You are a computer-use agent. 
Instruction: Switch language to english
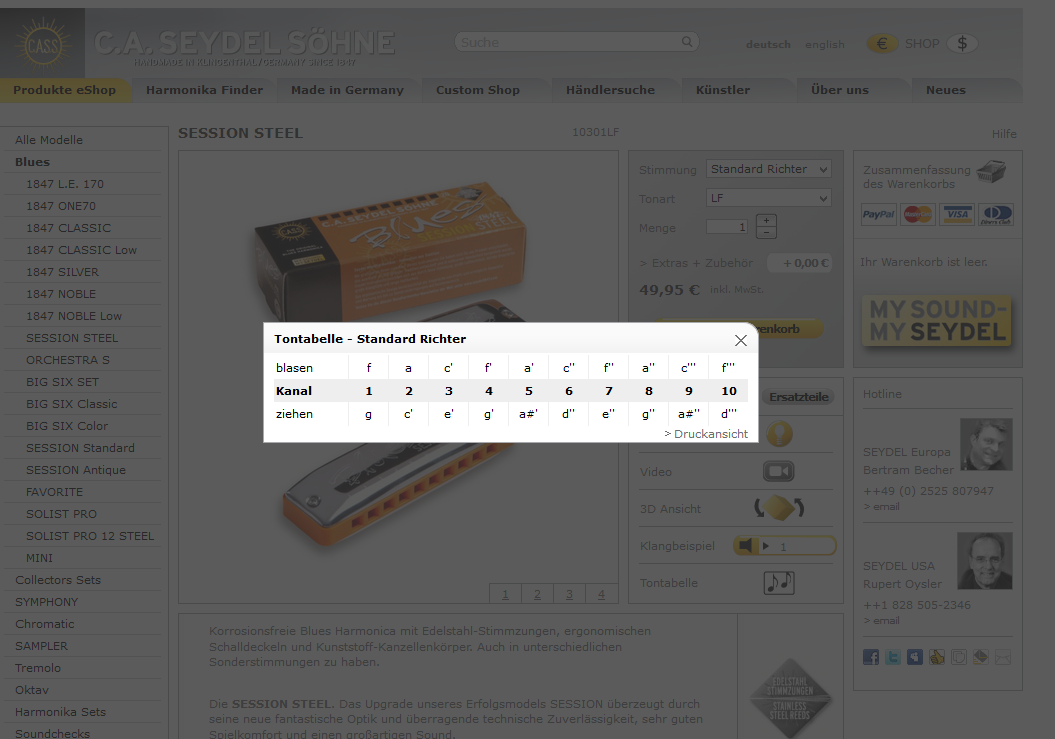tap(825, 44)
